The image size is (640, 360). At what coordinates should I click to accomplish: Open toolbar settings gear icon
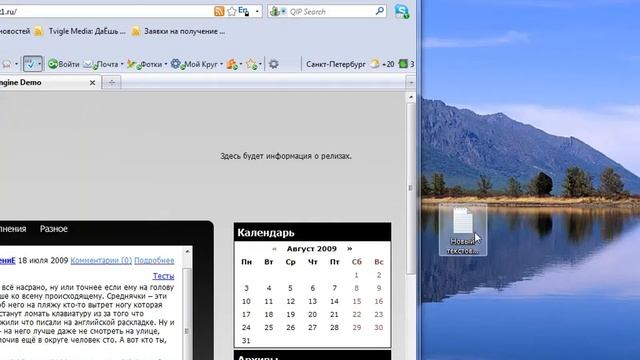click(273, 64)
